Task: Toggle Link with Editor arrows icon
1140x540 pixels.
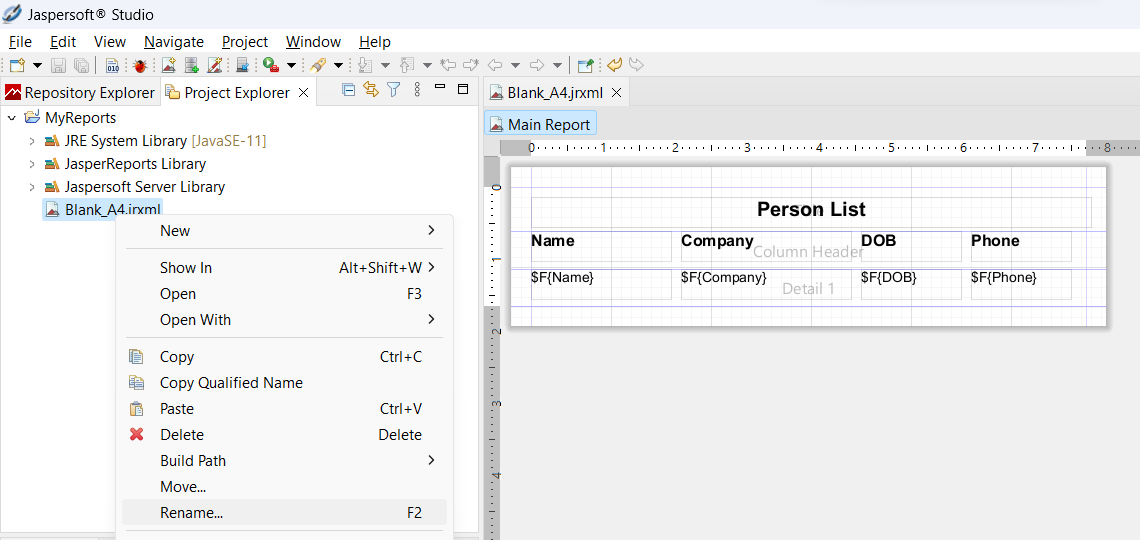Action: [371, 91]
